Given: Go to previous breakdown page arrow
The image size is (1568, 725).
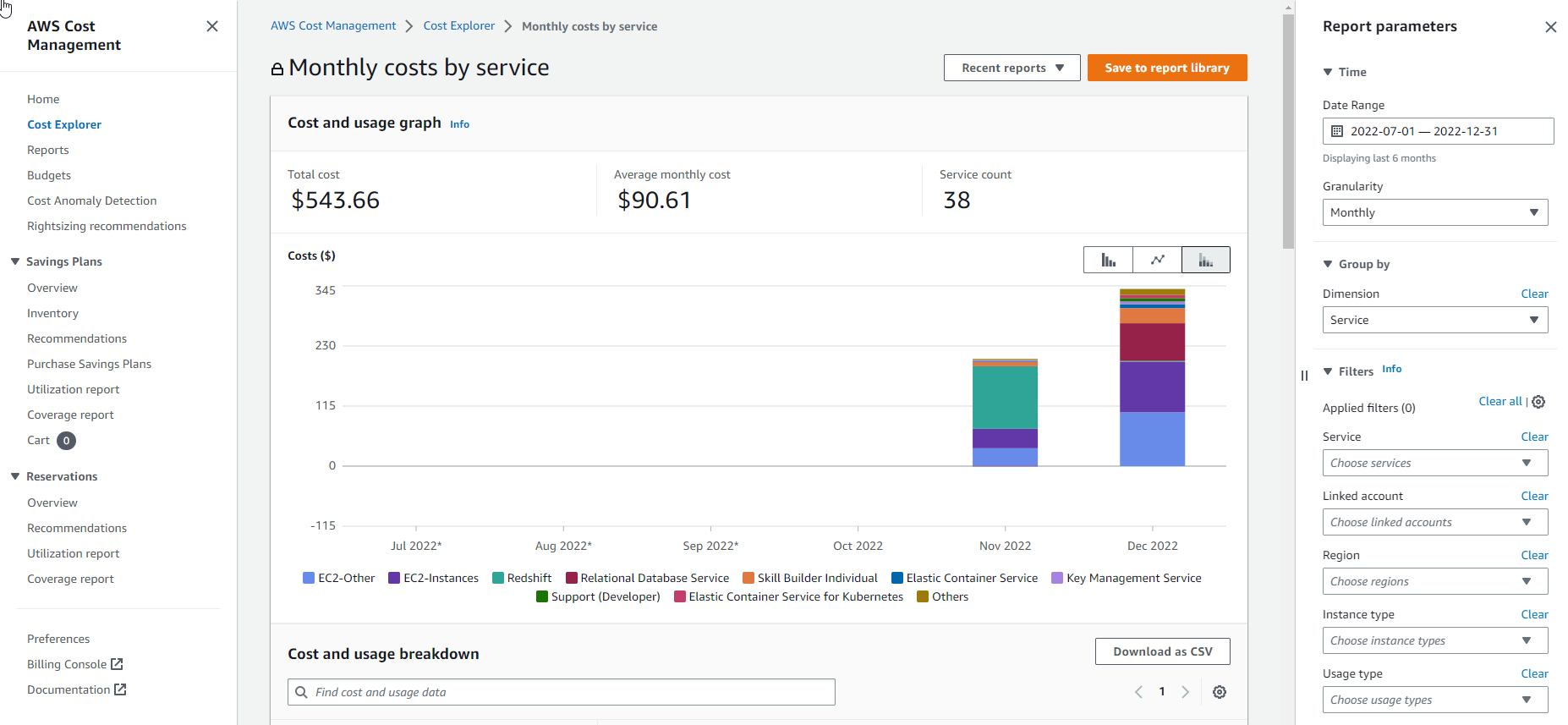Looking at the screenshot, I should click(1138, 692).
